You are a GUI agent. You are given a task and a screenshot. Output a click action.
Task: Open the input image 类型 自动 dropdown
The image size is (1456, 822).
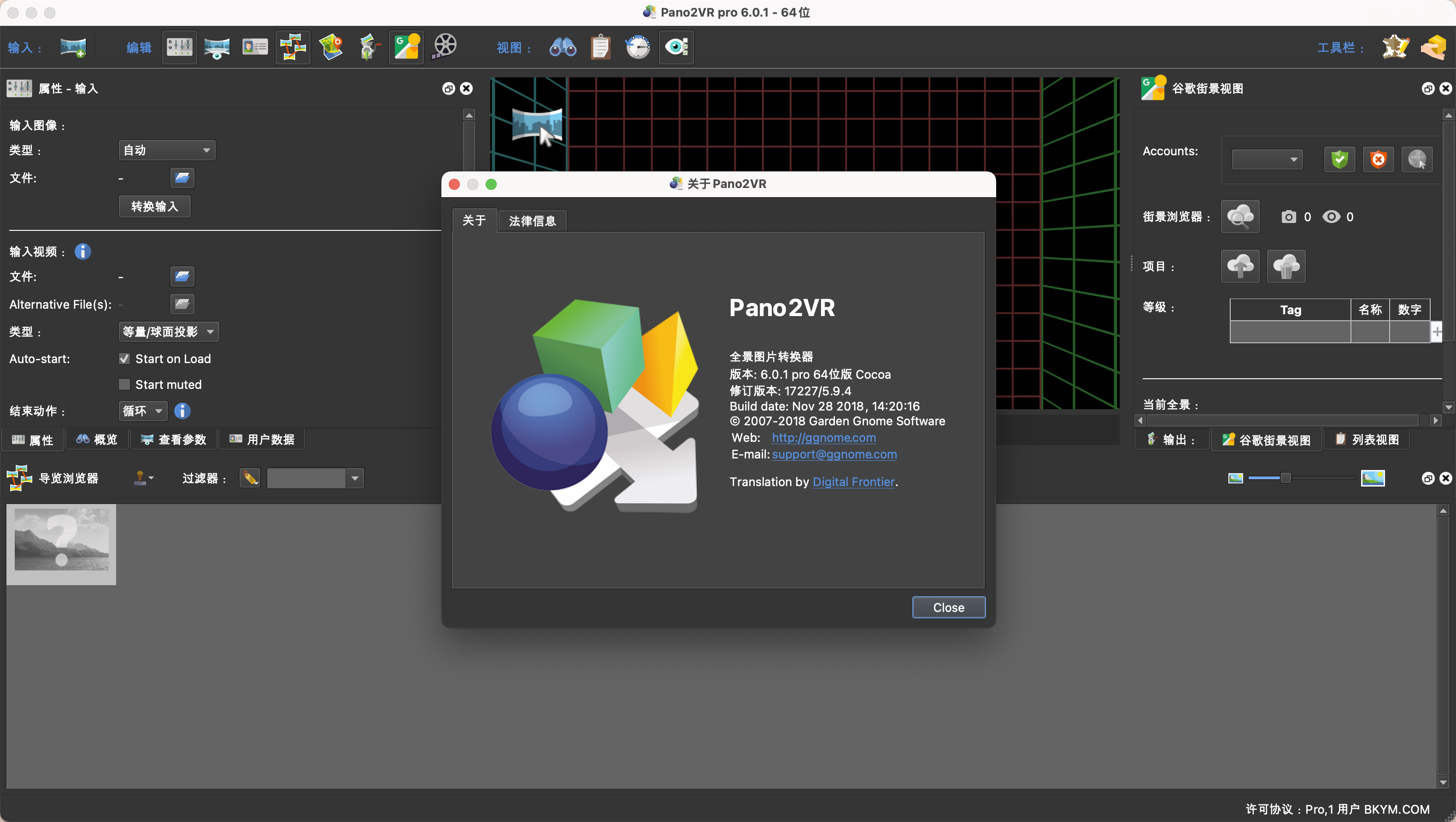pos(167,150)
